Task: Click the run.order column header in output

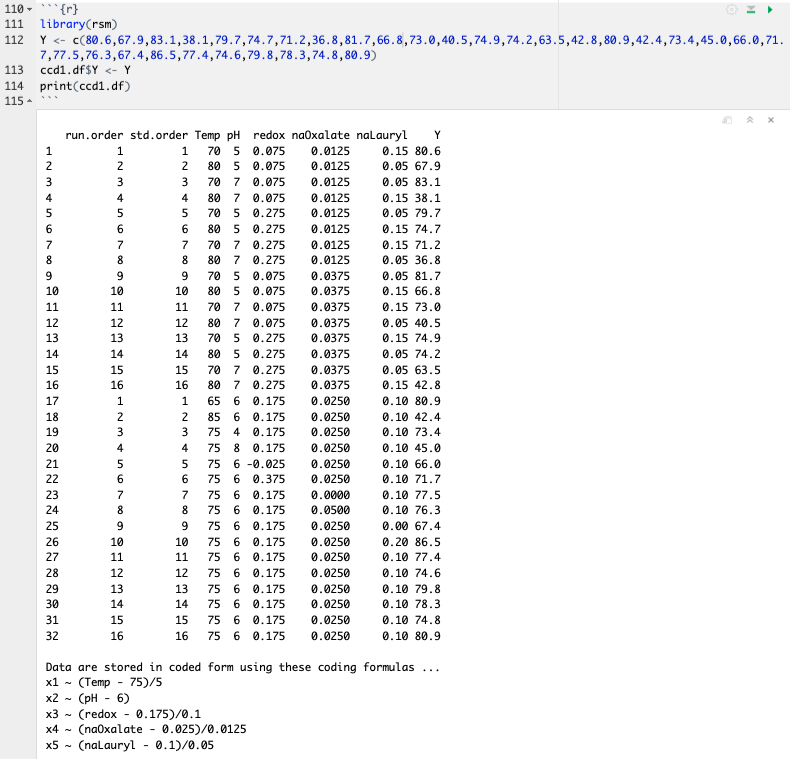Action: [93, 135]
